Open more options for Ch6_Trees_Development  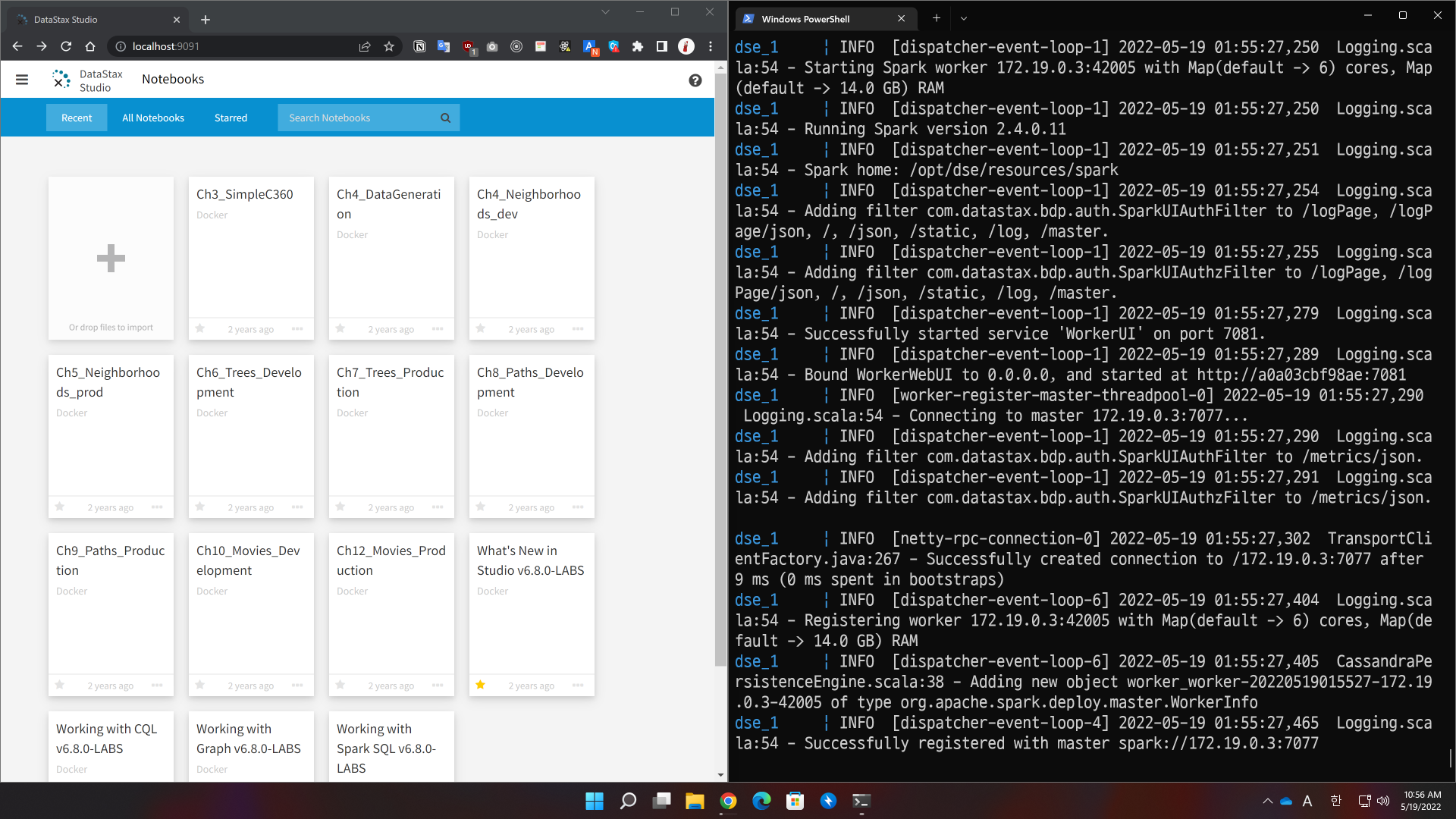point(297,507)
